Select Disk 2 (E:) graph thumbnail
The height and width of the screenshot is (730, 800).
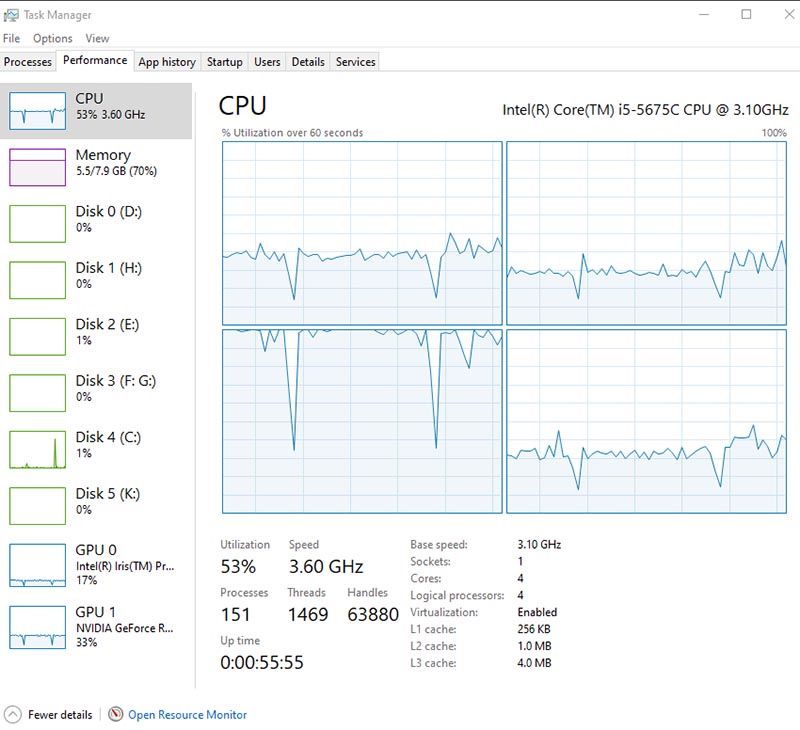point(37,337)
